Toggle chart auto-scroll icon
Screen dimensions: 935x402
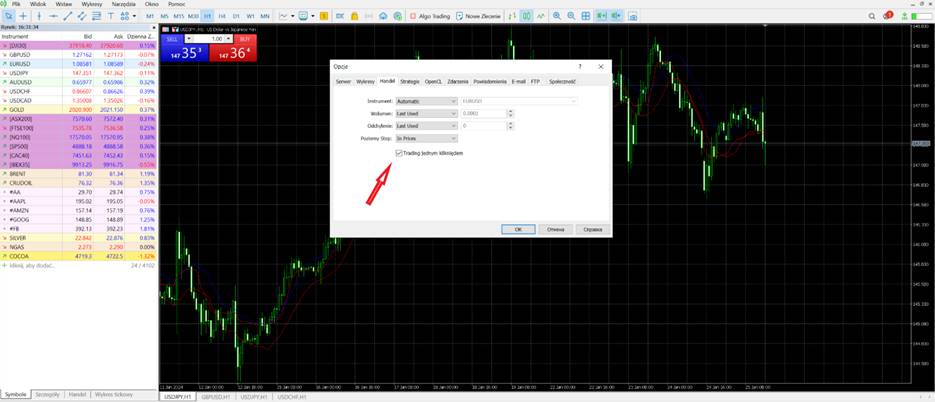point(602,16)
